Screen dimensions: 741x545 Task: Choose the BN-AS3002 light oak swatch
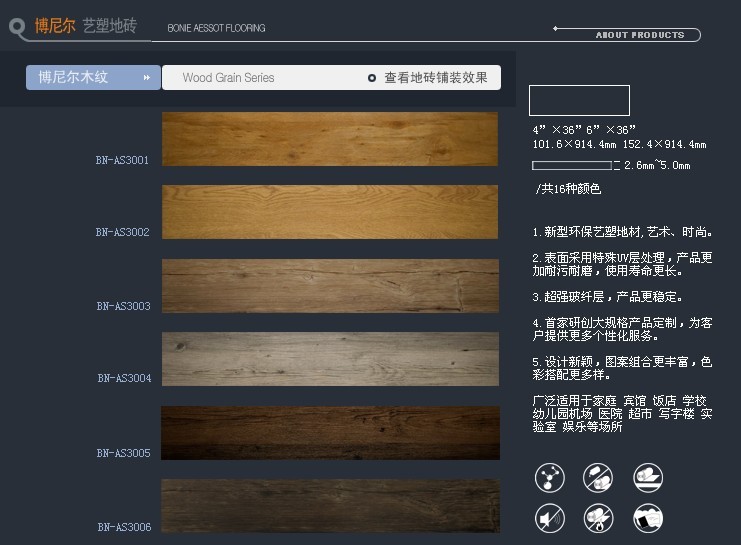click(x=330, y=212)
